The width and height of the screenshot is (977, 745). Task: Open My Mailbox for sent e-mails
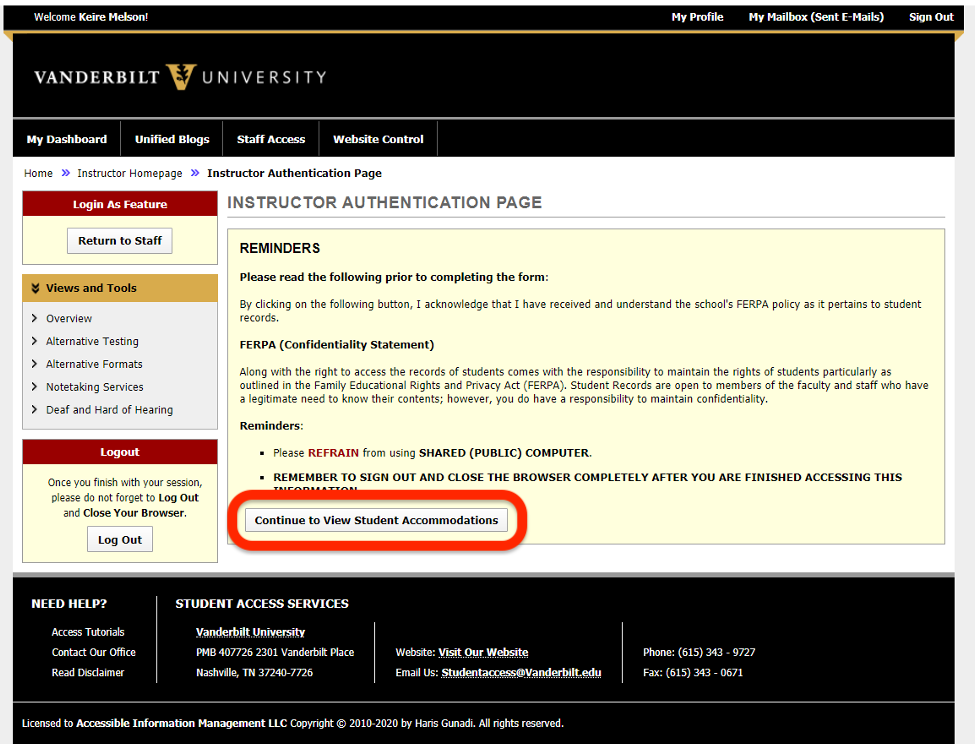pyautogui.click(x=816, y=17)
